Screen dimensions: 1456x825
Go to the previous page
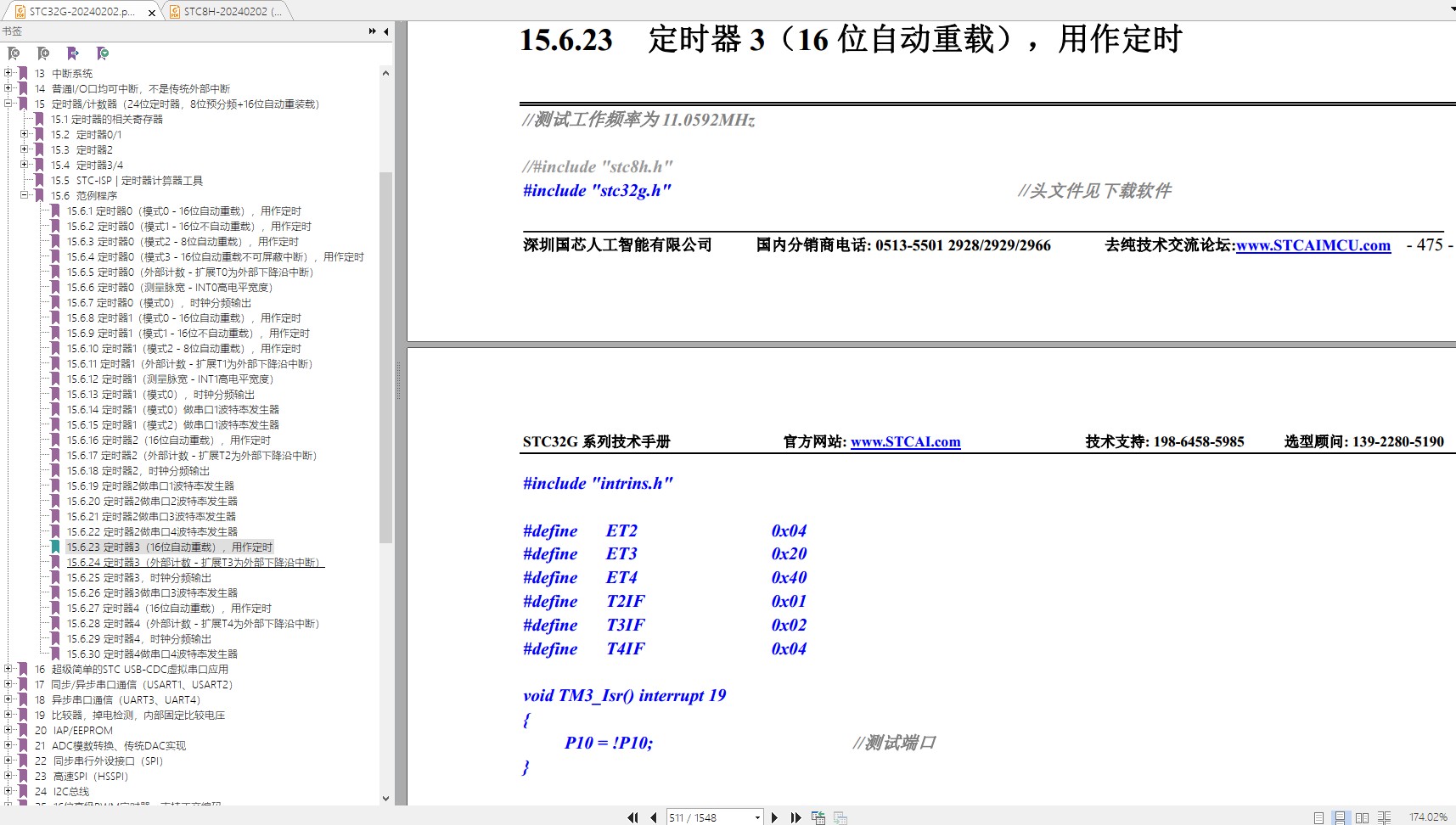pos(653,817)
